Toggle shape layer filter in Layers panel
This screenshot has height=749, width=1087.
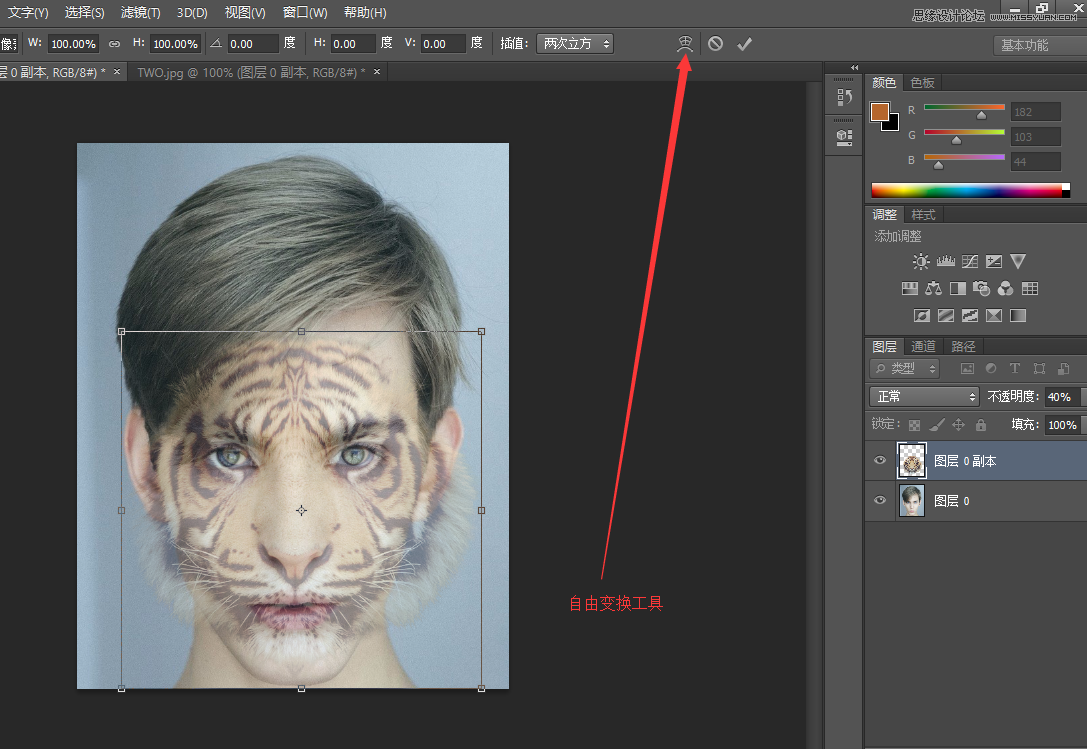pyautogui.click(x=1039, y=368)
